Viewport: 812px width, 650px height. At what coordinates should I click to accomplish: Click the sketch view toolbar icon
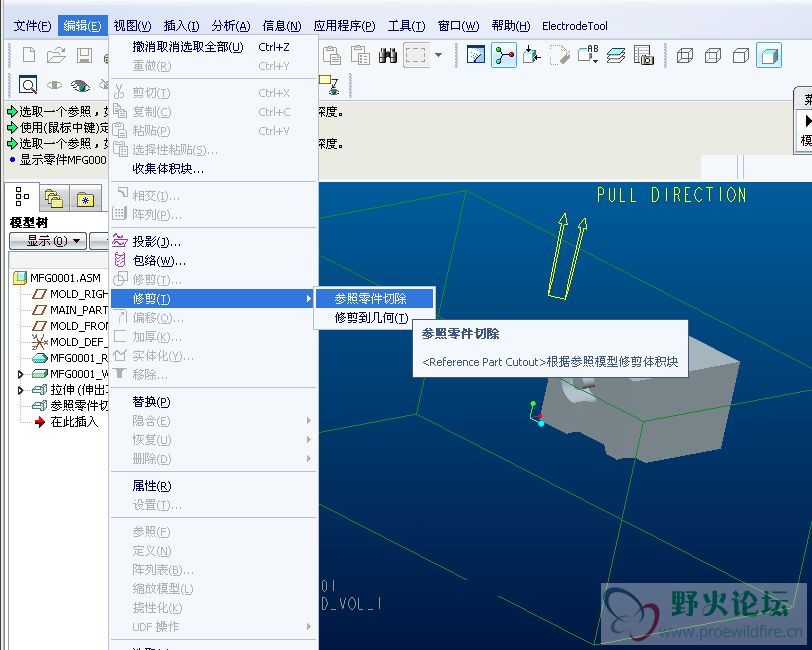(475, 55)
